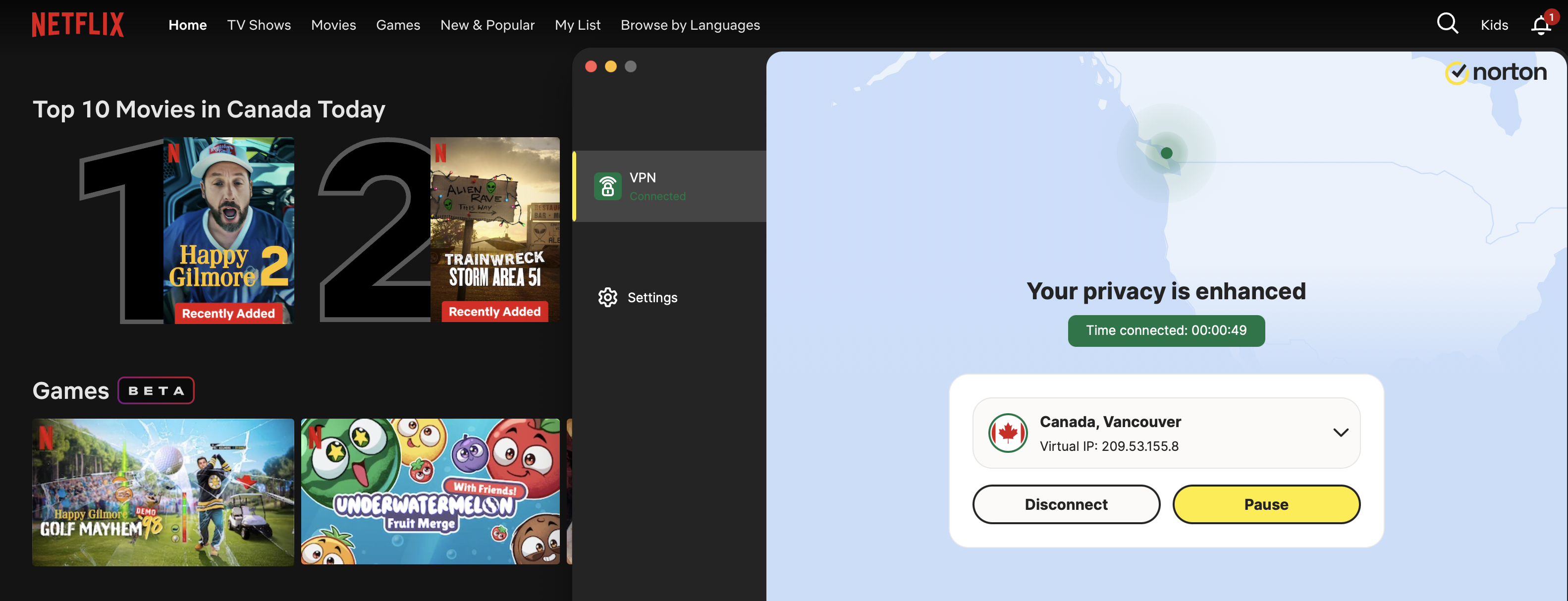This screenshot has height=601, width=1568.
Task: Click green location dot on Norton map
Action: pyautogui.click(x=1166, y=153)
